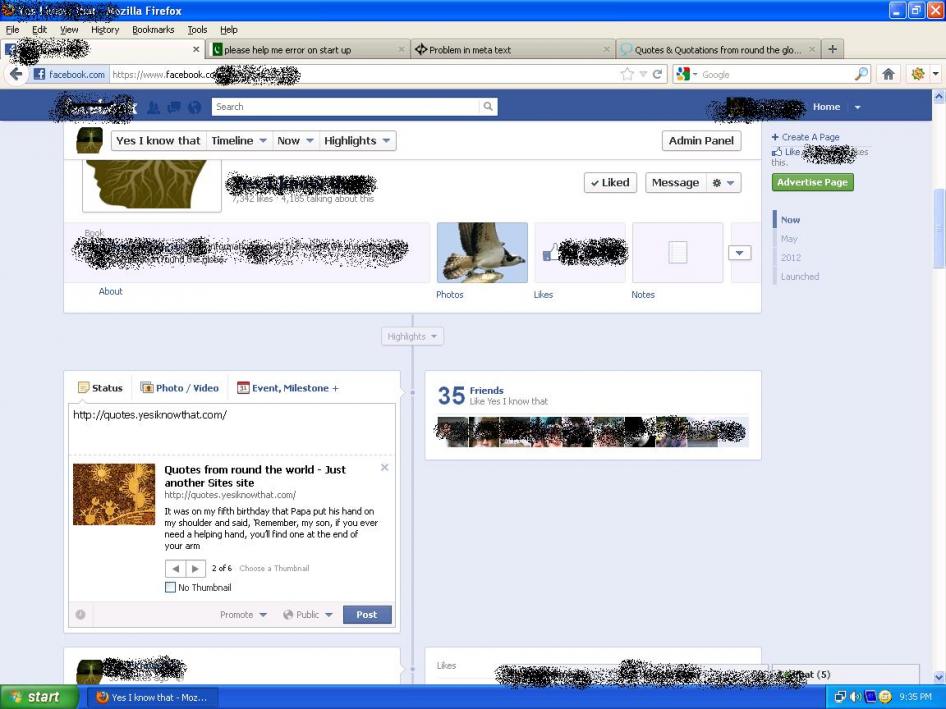Click the Windows start button

pyautogui.click(x=39, y=697)
